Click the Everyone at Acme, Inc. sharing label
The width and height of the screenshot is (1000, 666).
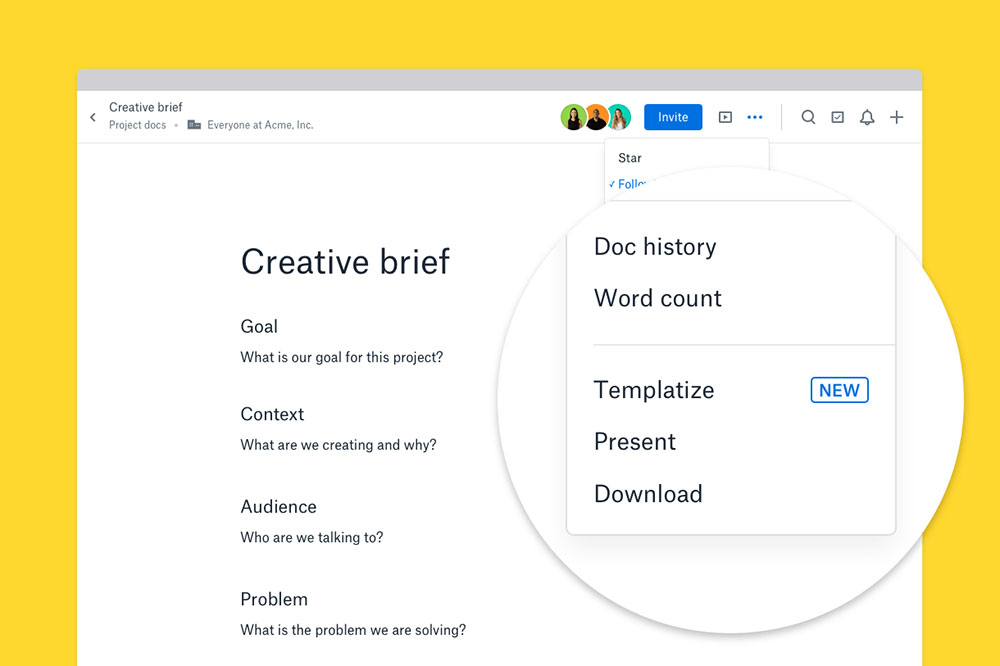pos(260,125)
